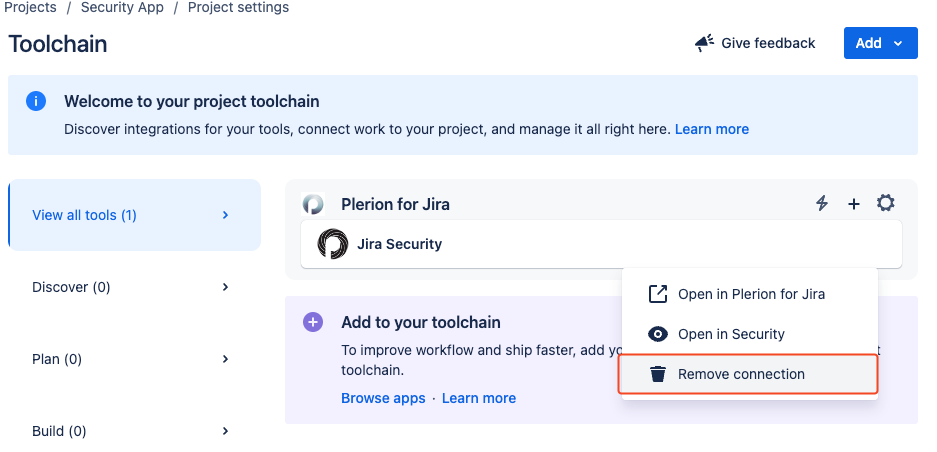The height and width of the screenshot is (452, 937).
Task: Click the eye icon next to Open in Security
Action: [x=658, y=334]
